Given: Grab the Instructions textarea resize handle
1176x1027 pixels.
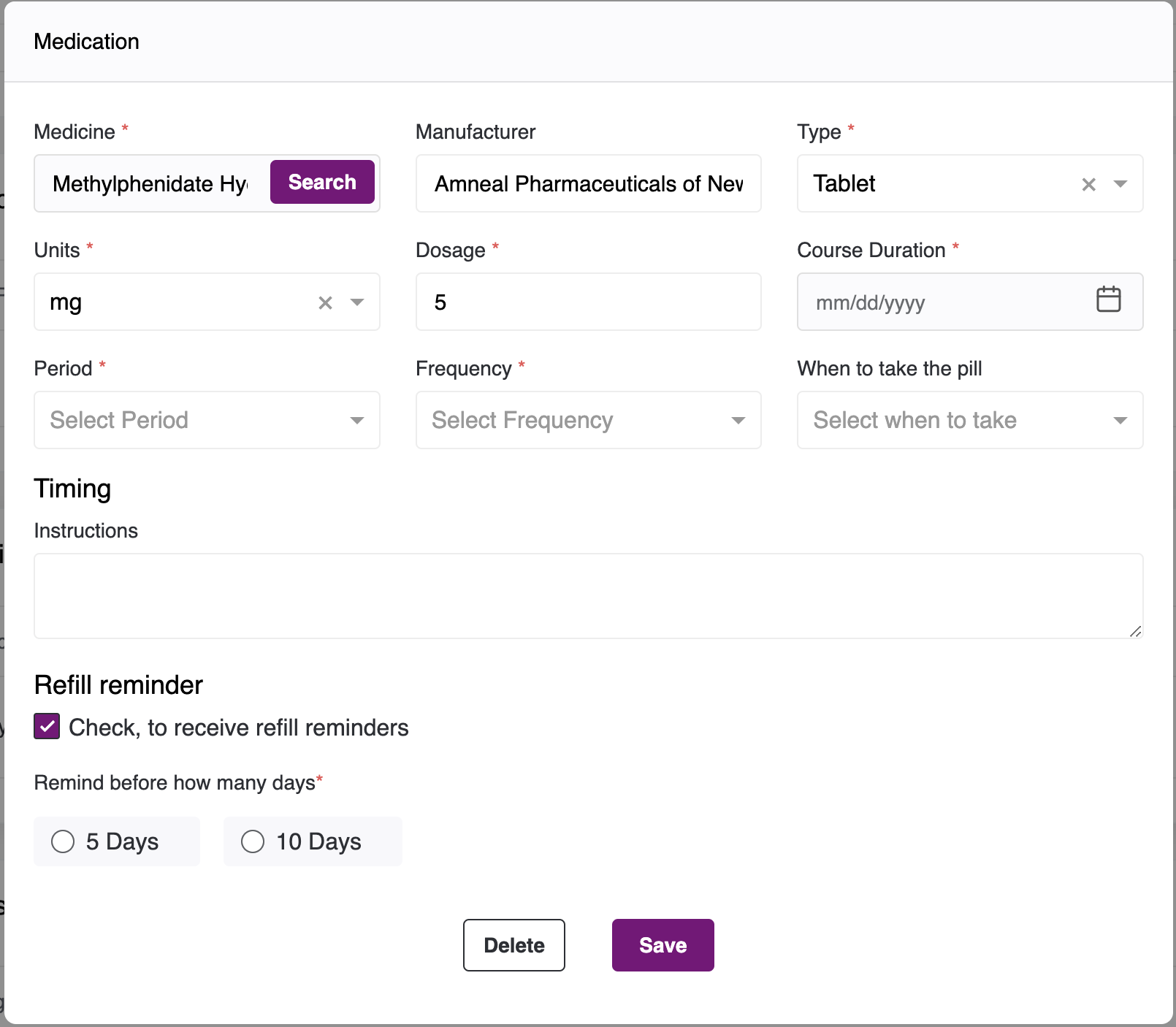Looking at the screenshot, I should tap(1136, 632).
